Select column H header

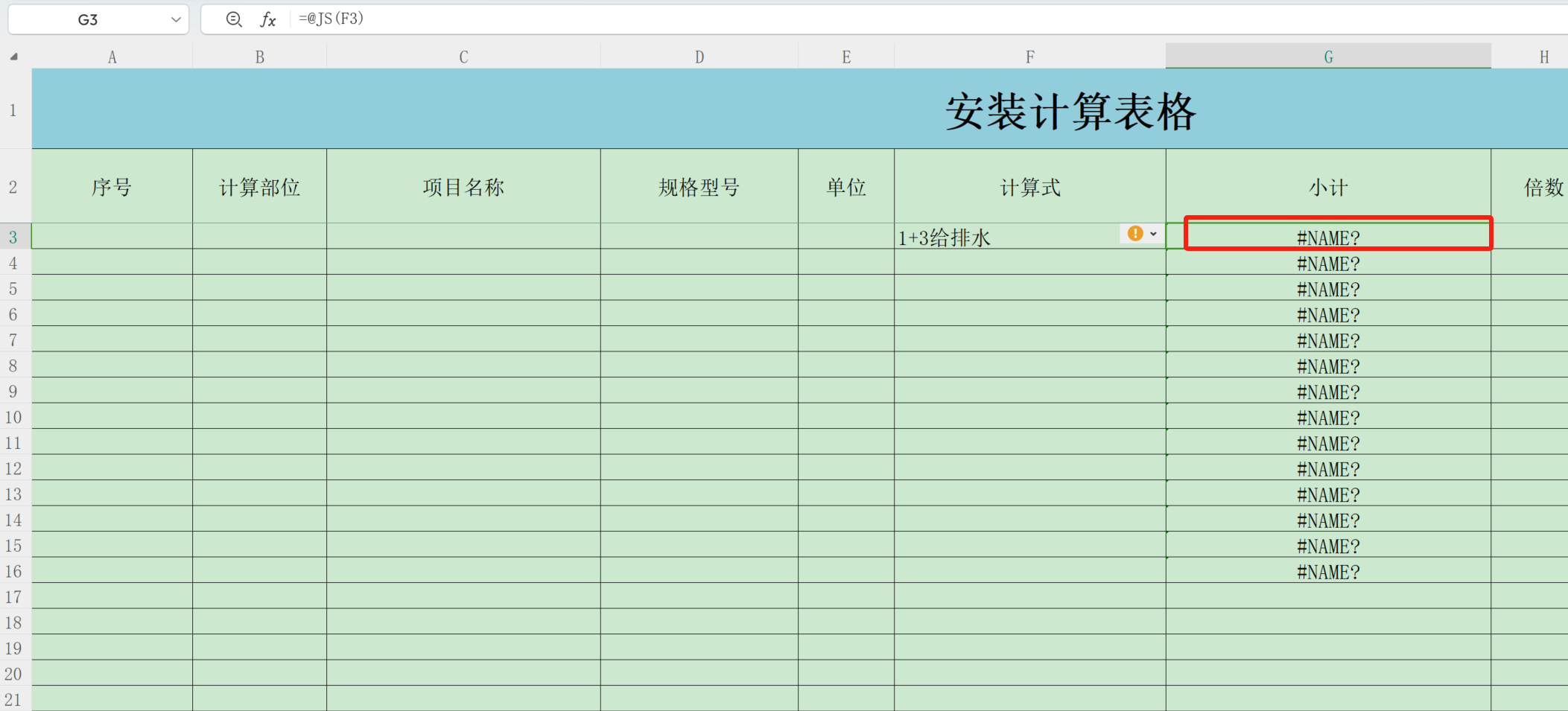tap(1530, 57)
